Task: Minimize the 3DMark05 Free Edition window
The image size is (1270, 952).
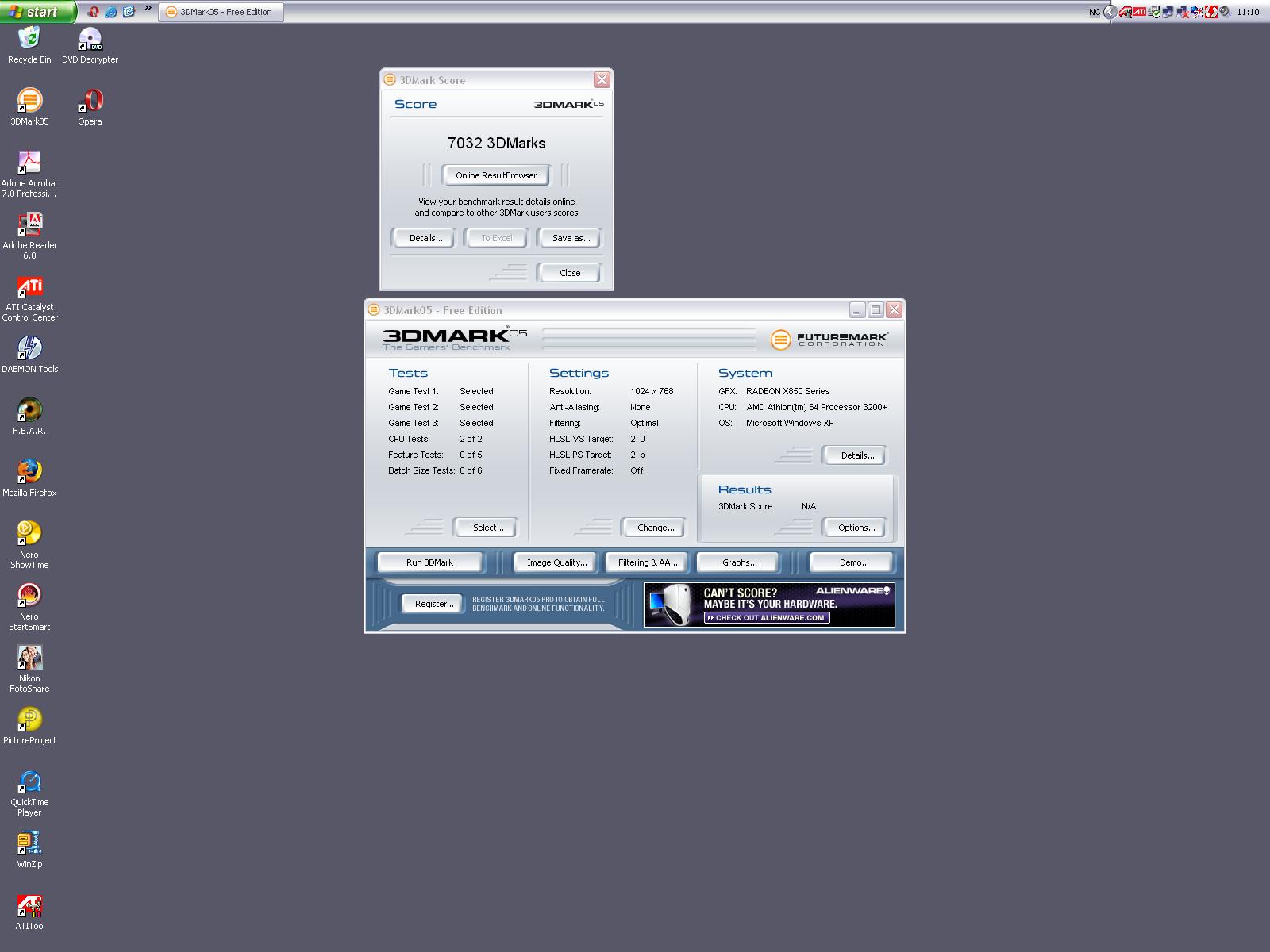Action: point(857,310)
